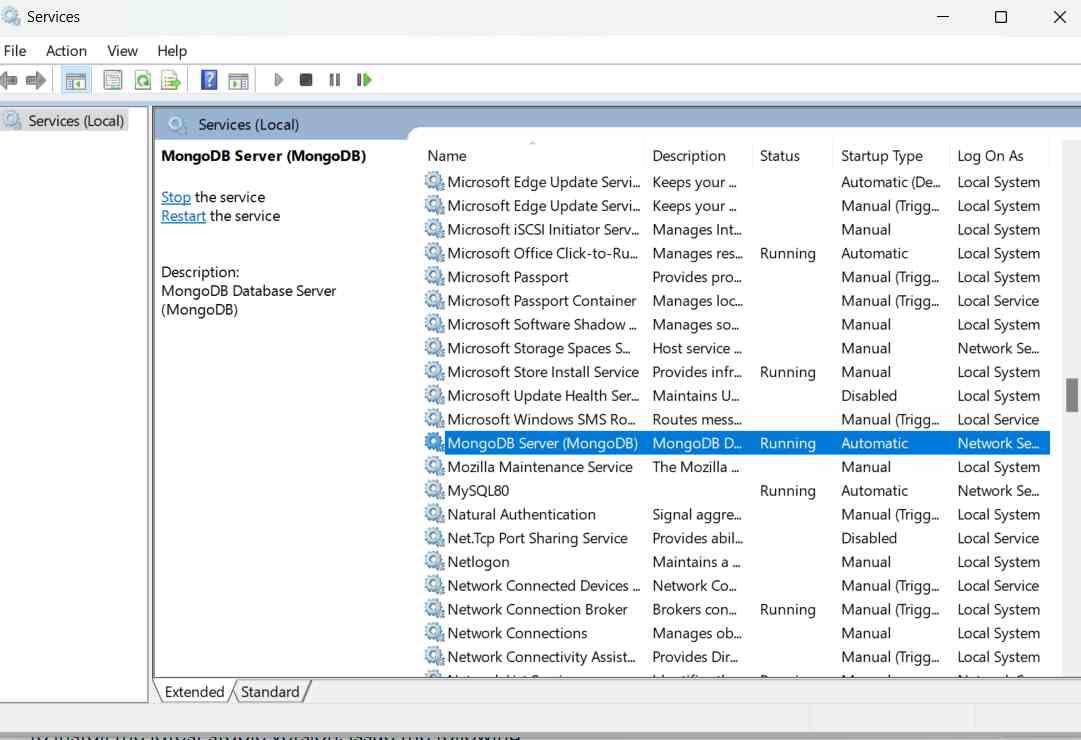Select the Network Connections service name
Viewport: 1081px width, 740px height.
pyautogui.click(x=517, y=632)
